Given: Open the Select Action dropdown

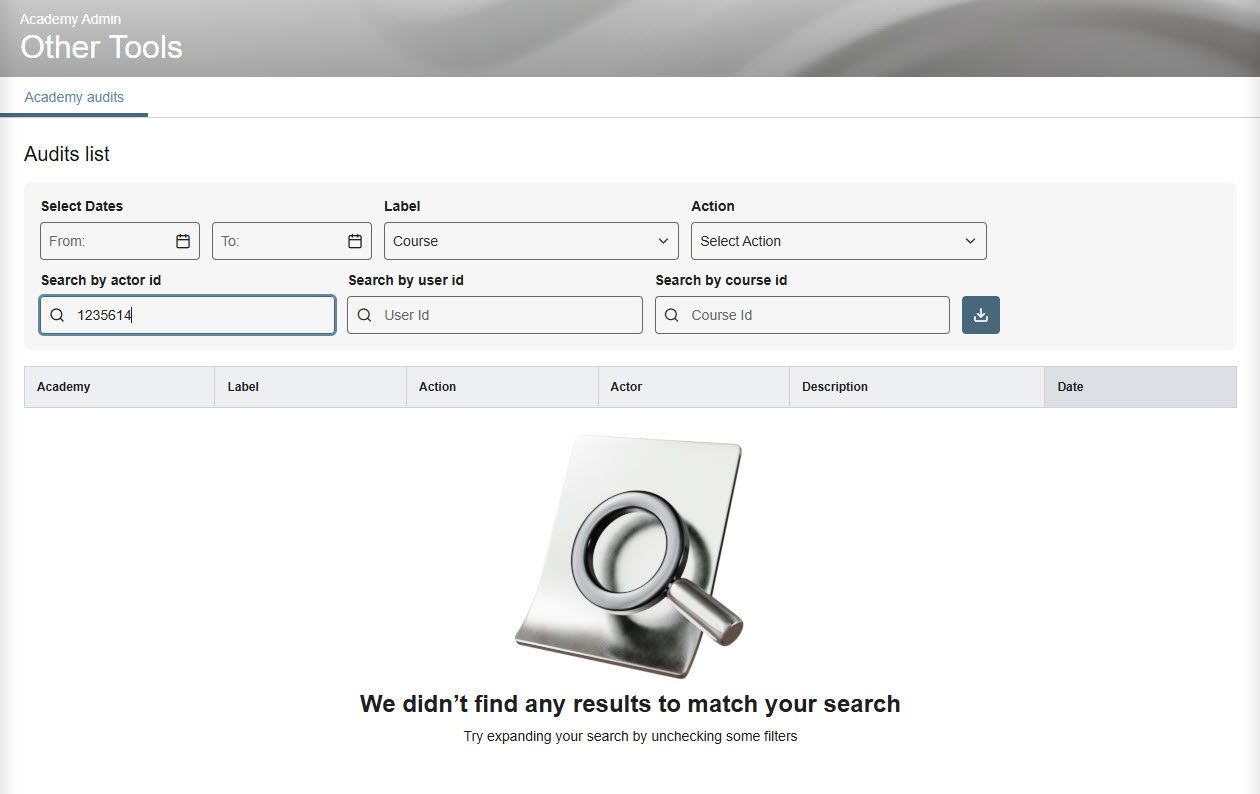Looking at the screenshot, I should (x=838, y=240).
